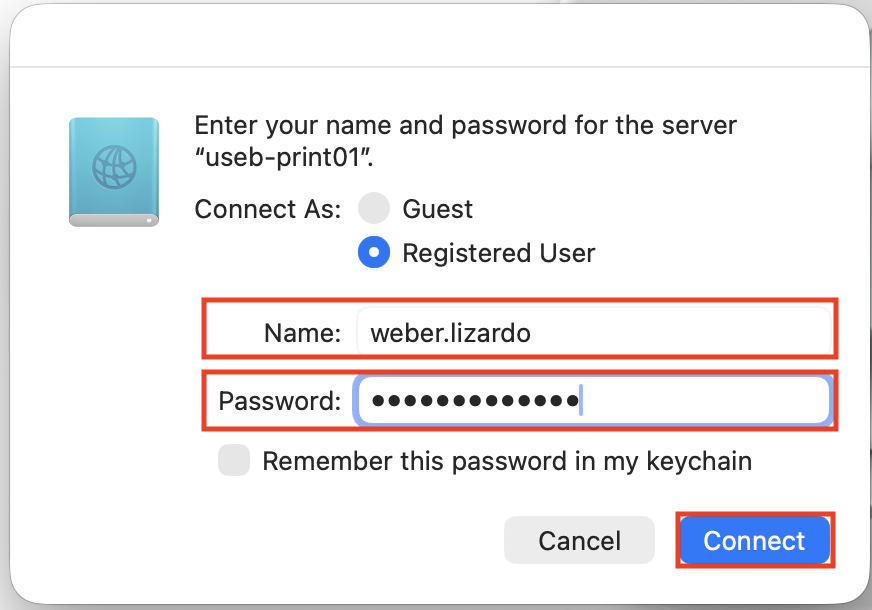
Task: Click the "Registered User" label text
Action: [x=498, y=253]
